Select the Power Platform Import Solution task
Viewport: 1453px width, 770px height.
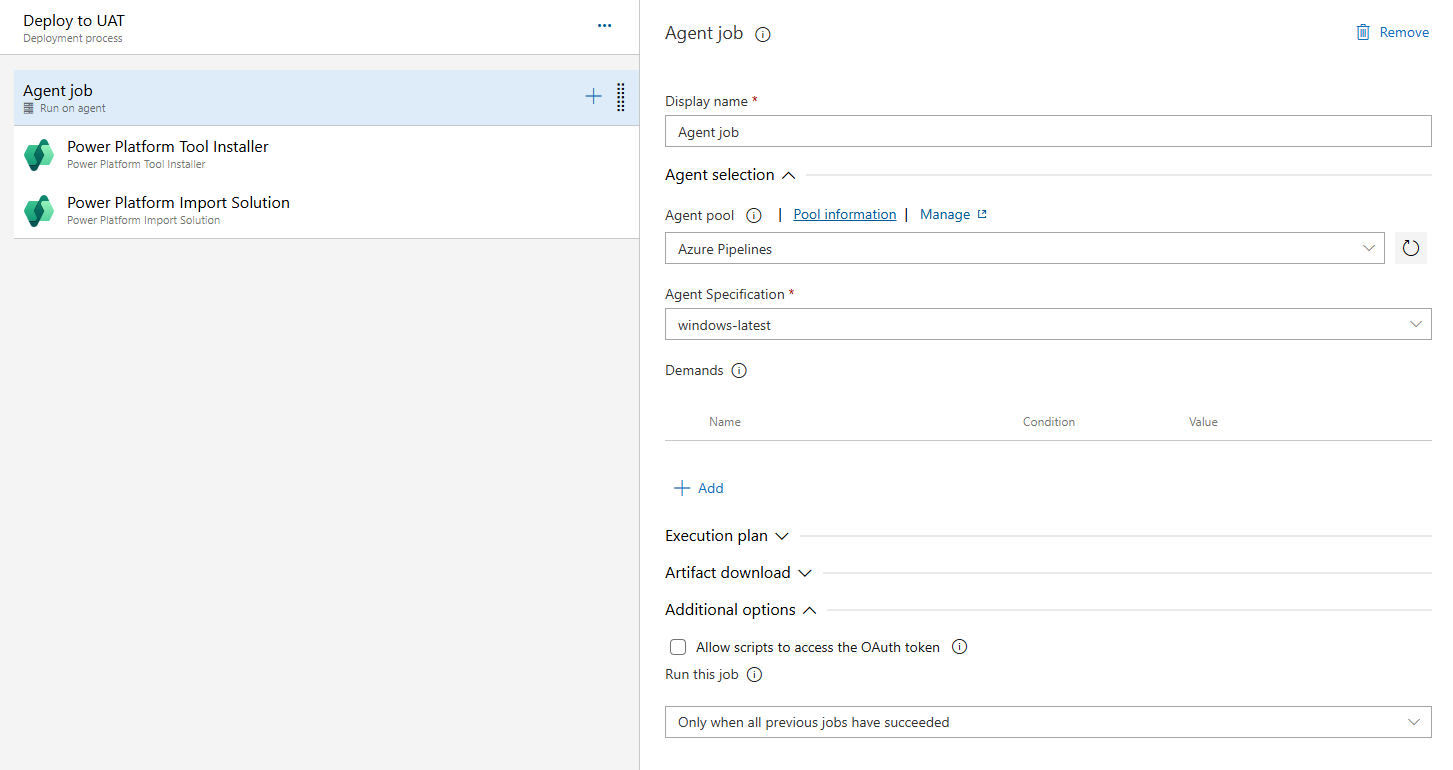pos(178,210)
